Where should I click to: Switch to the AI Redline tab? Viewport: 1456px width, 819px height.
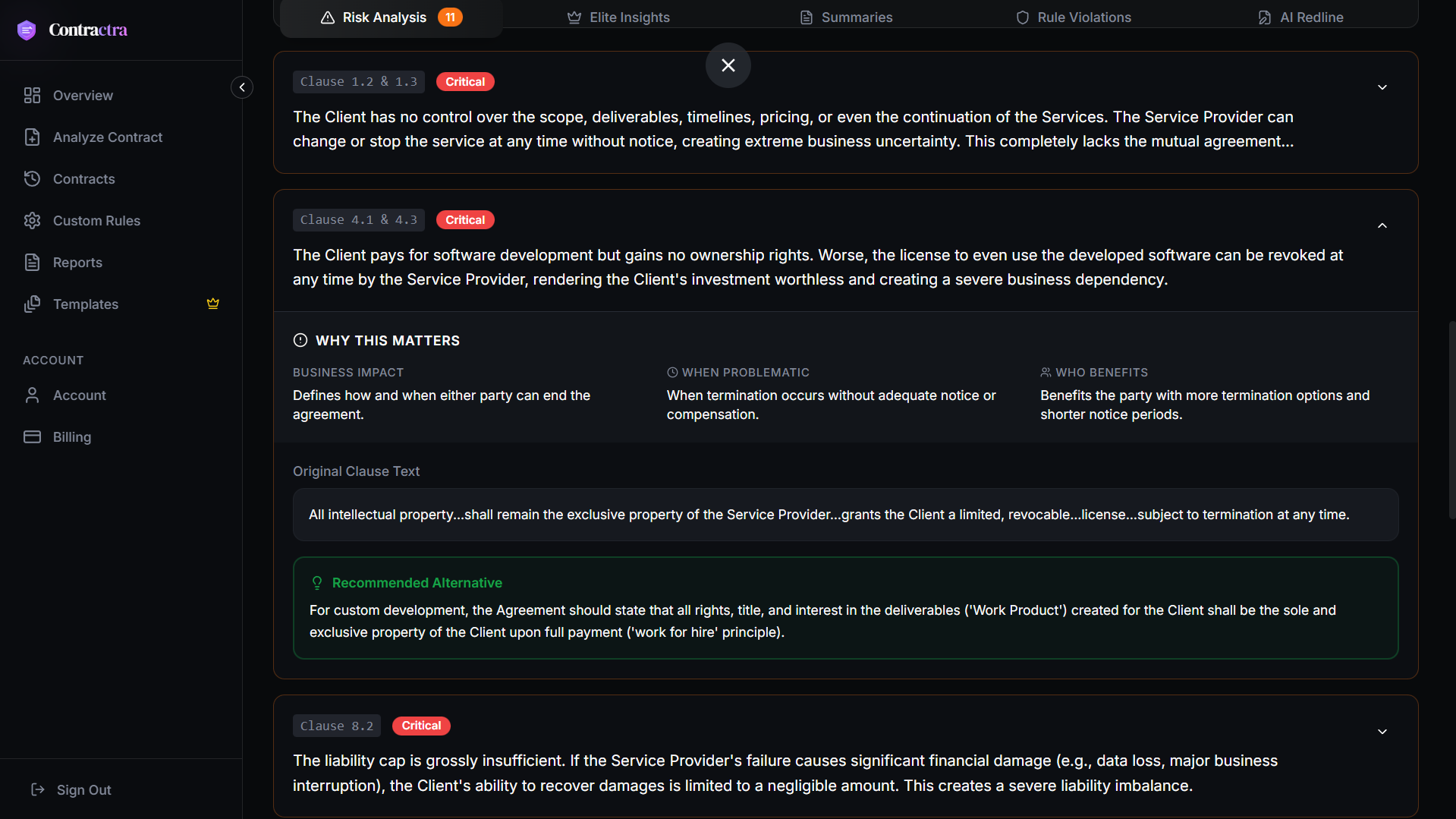coord(1300,17)
